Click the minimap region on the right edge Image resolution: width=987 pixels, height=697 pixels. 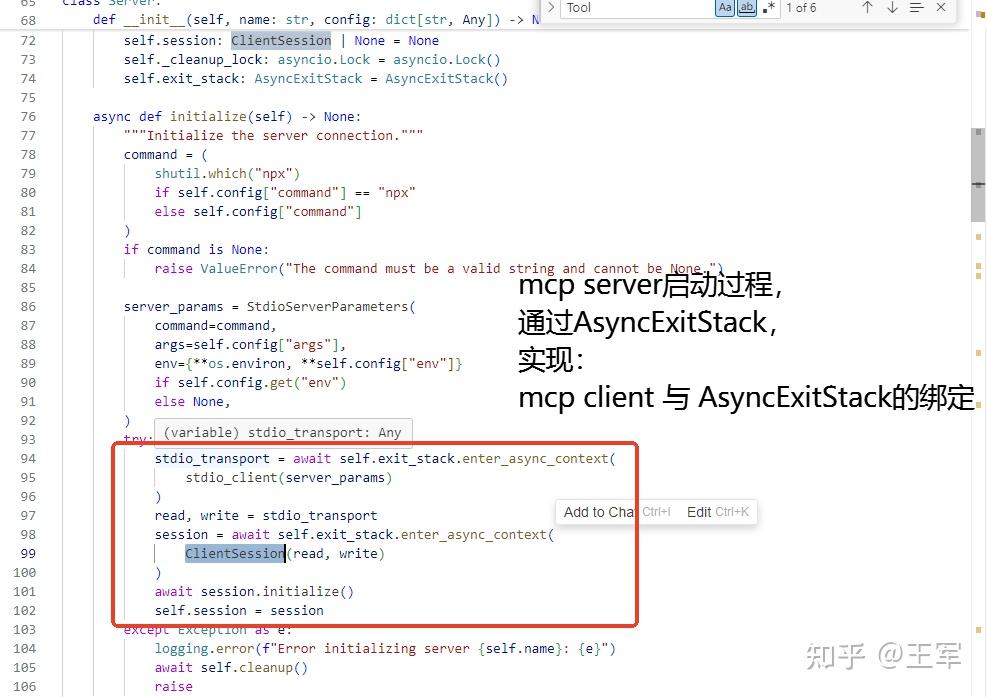pos(977,400)
